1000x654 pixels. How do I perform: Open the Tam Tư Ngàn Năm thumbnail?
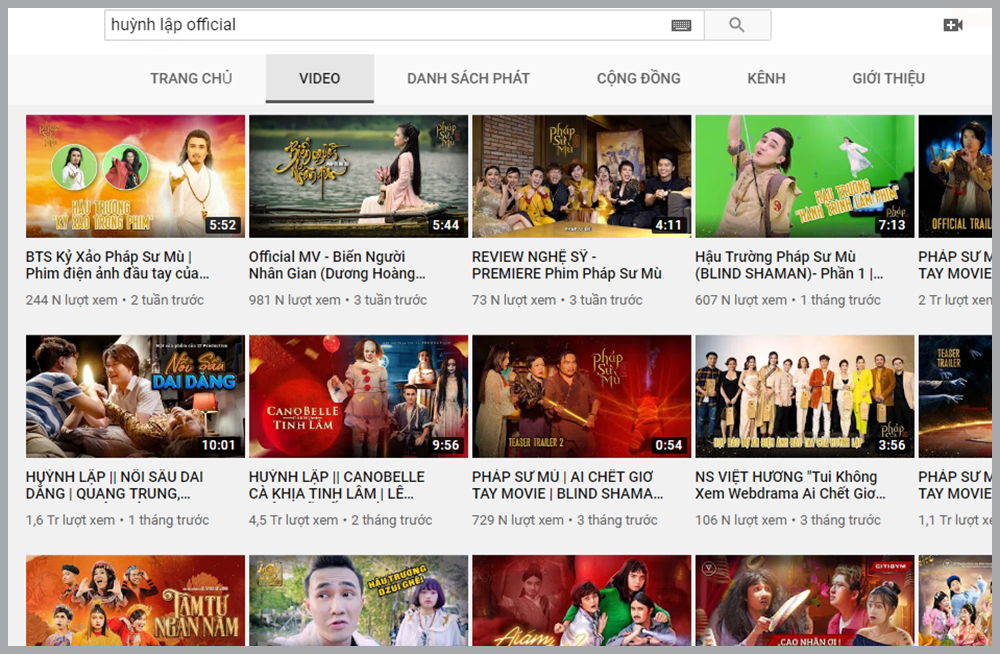pyautogui.click(x=135, y=600)
